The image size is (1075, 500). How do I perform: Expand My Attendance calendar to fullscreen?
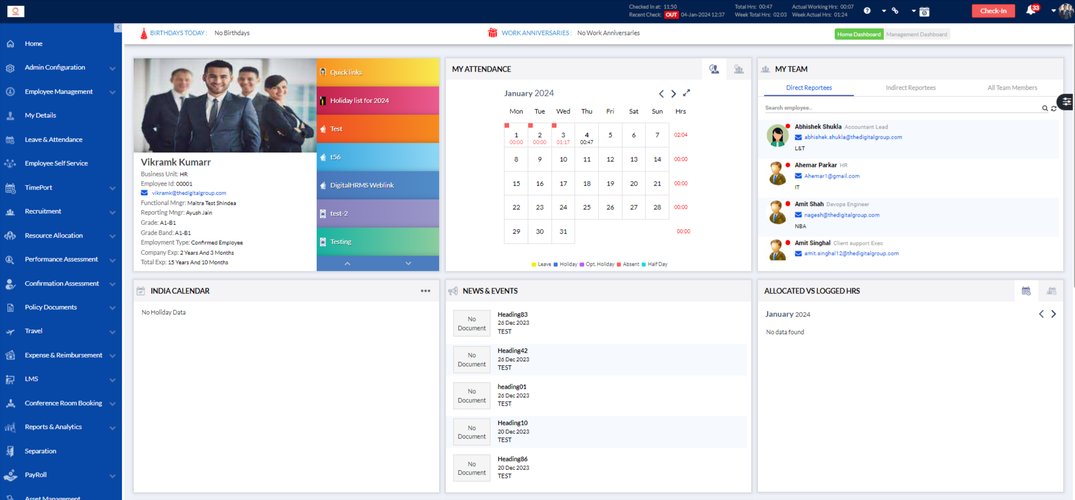[x=686, y=93]
